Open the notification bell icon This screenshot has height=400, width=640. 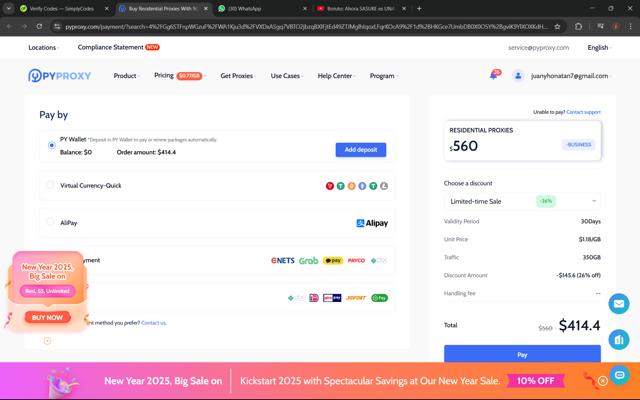click(x=494, y=76)
